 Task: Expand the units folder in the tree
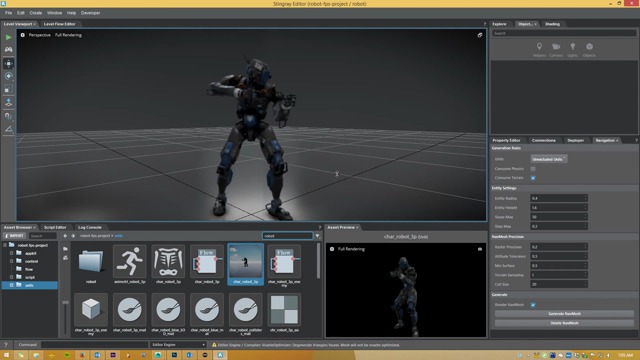click(11, 285)
